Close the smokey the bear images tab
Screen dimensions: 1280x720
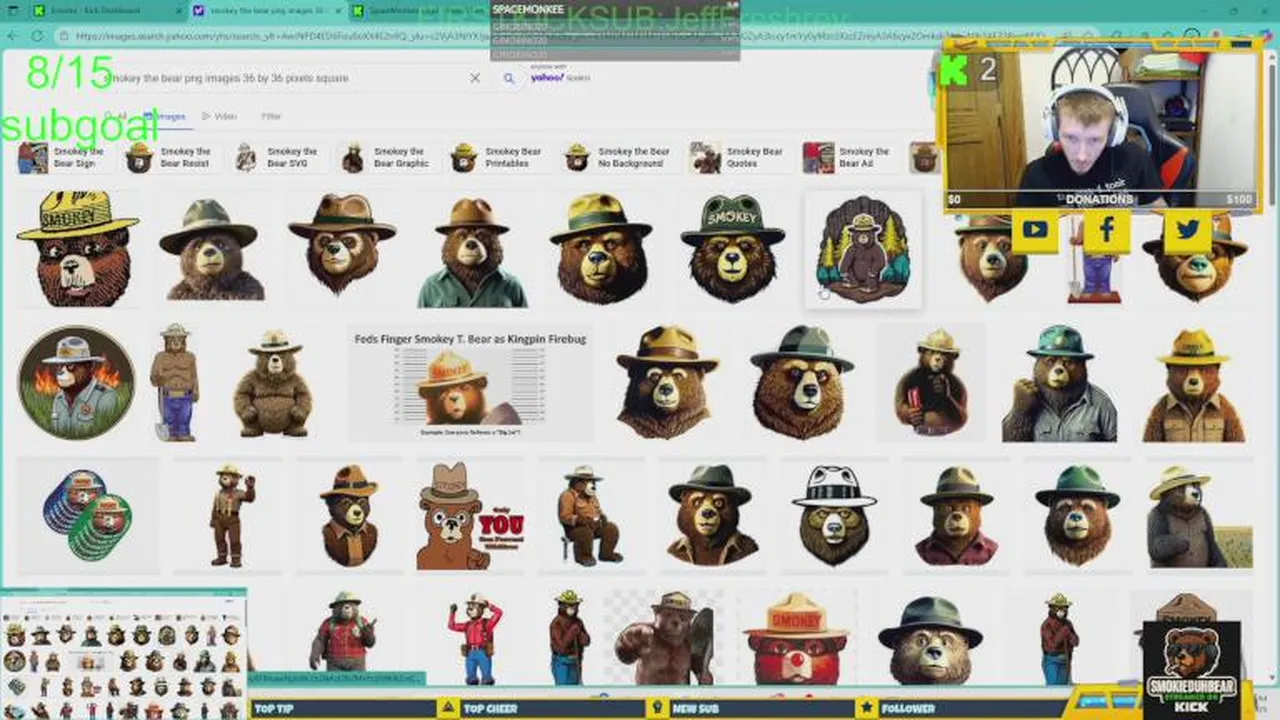click(337, 11)
